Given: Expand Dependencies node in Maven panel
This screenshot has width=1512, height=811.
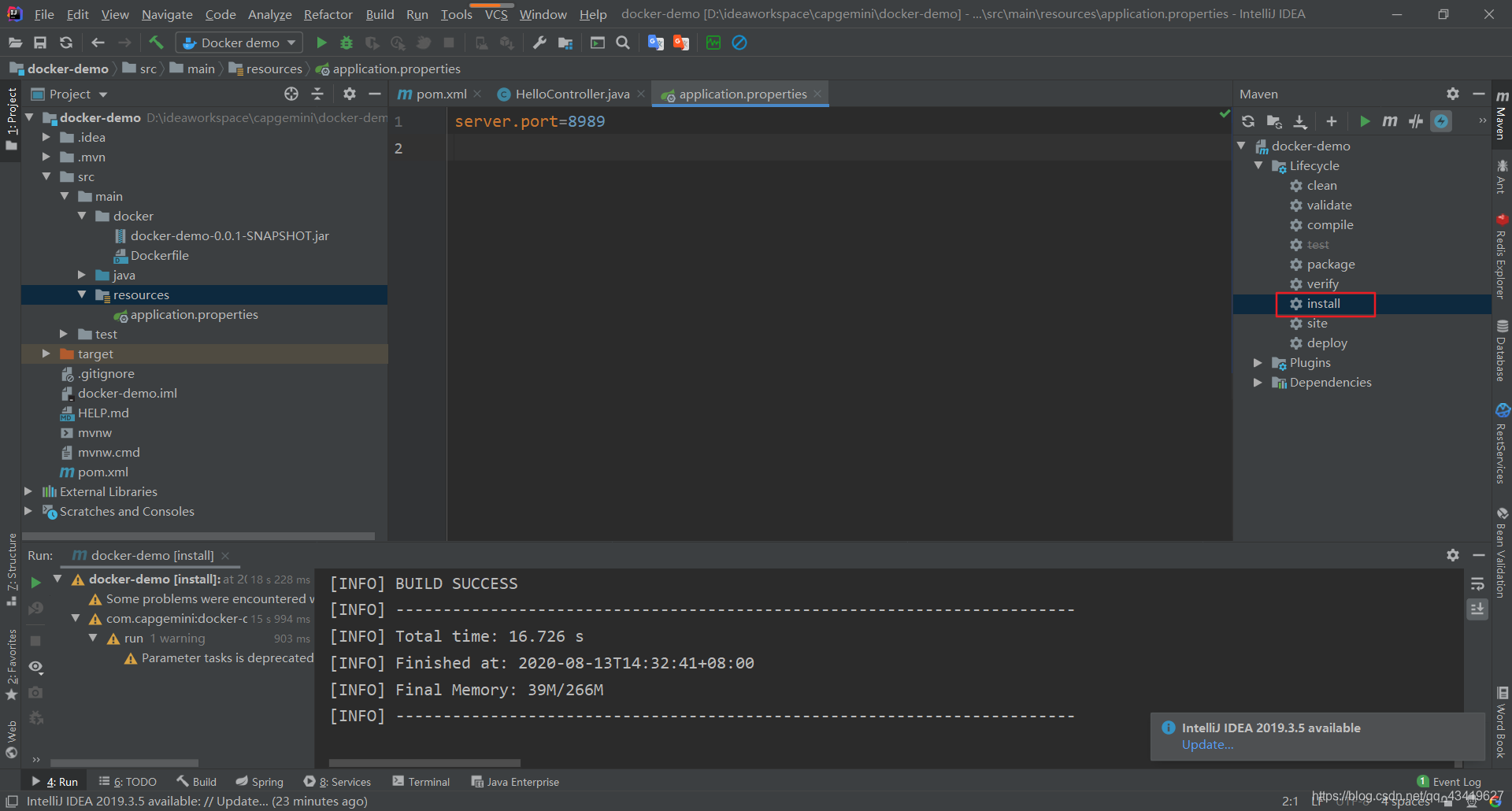Looking at the screenshot, I should click(1258, 382).
